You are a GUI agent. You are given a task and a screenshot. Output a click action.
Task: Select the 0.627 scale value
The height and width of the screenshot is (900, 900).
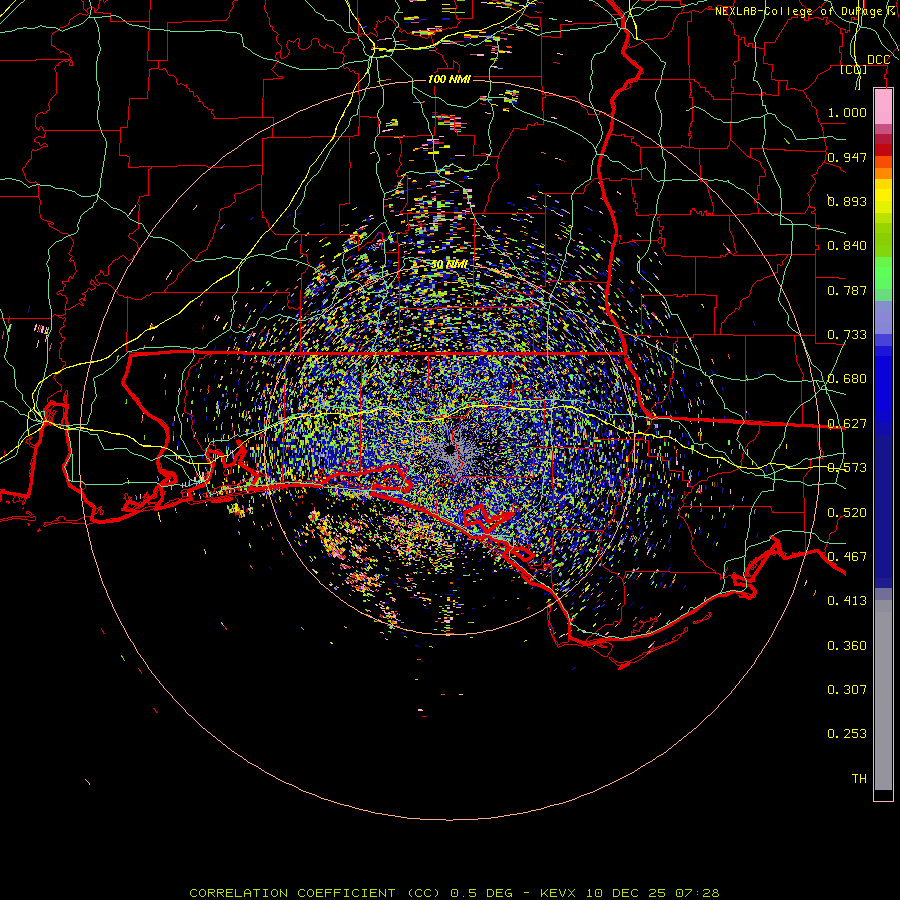coord(847,424)
